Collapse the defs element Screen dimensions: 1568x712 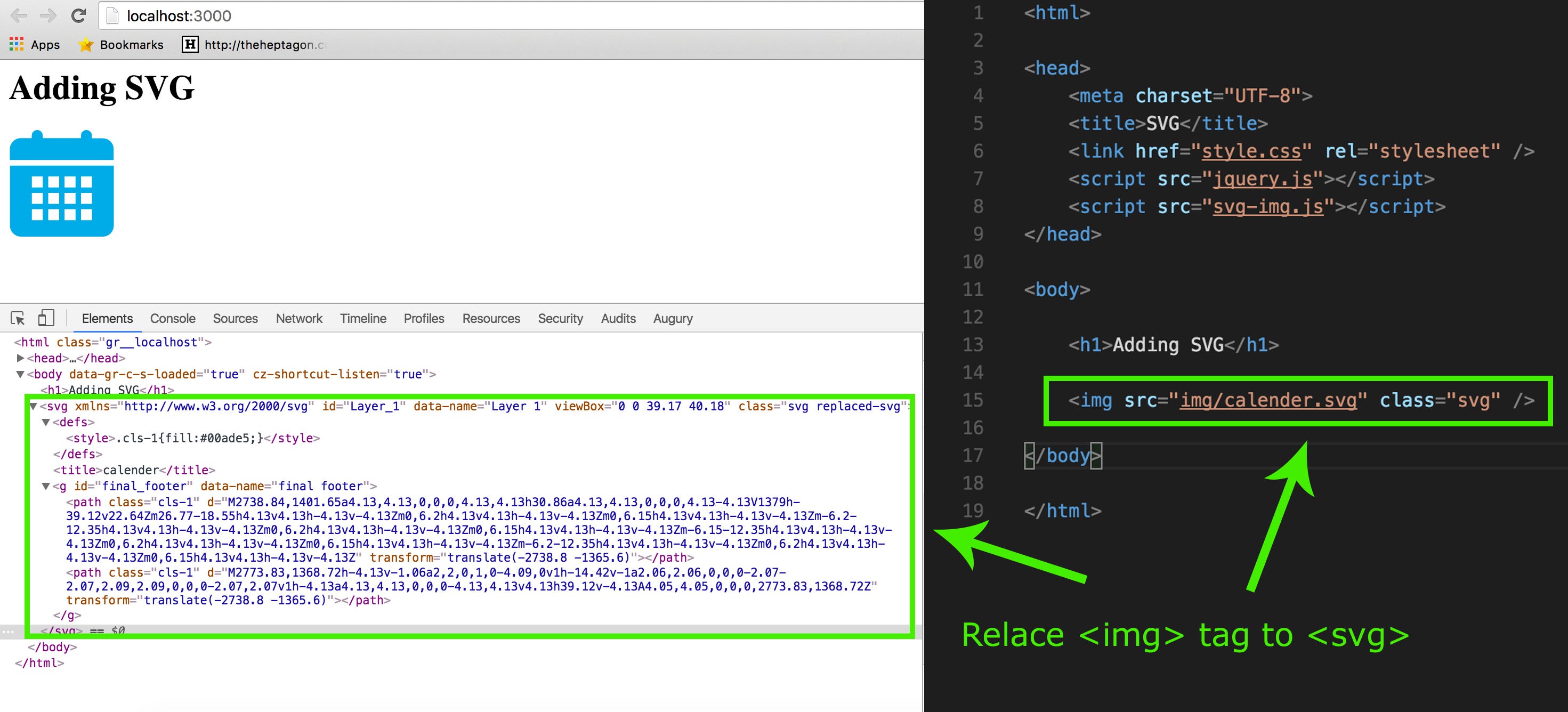coord(45,422)
